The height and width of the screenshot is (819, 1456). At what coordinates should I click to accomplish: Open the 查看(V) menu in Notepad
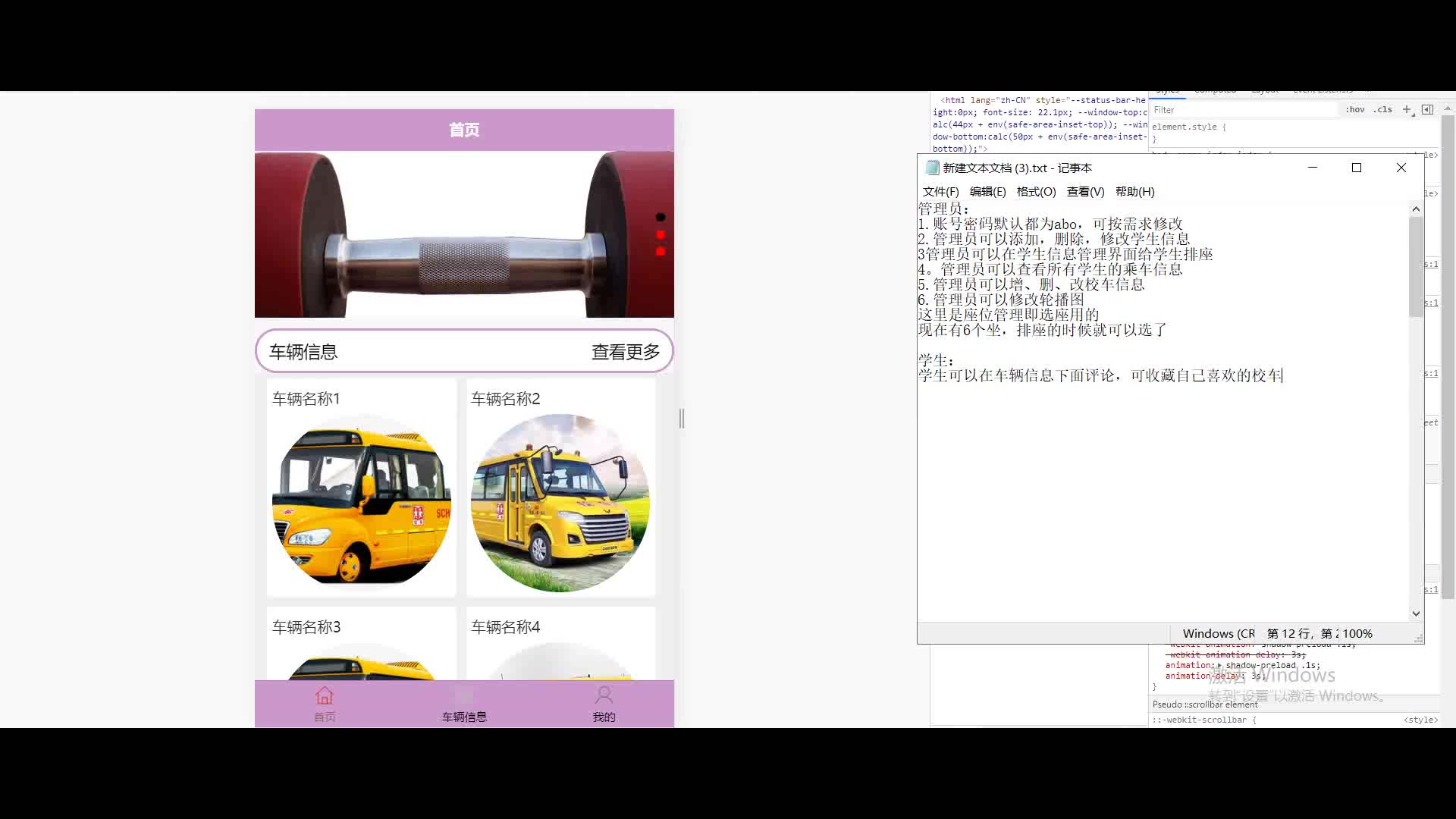click(x=1085, y=192)
